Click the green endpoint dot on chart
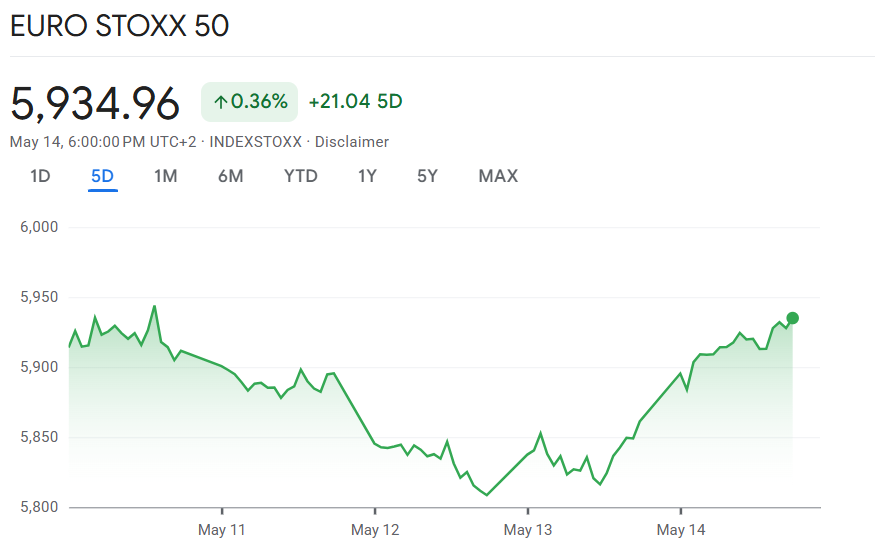Screen dimensions: 875x553 (792, 318)
